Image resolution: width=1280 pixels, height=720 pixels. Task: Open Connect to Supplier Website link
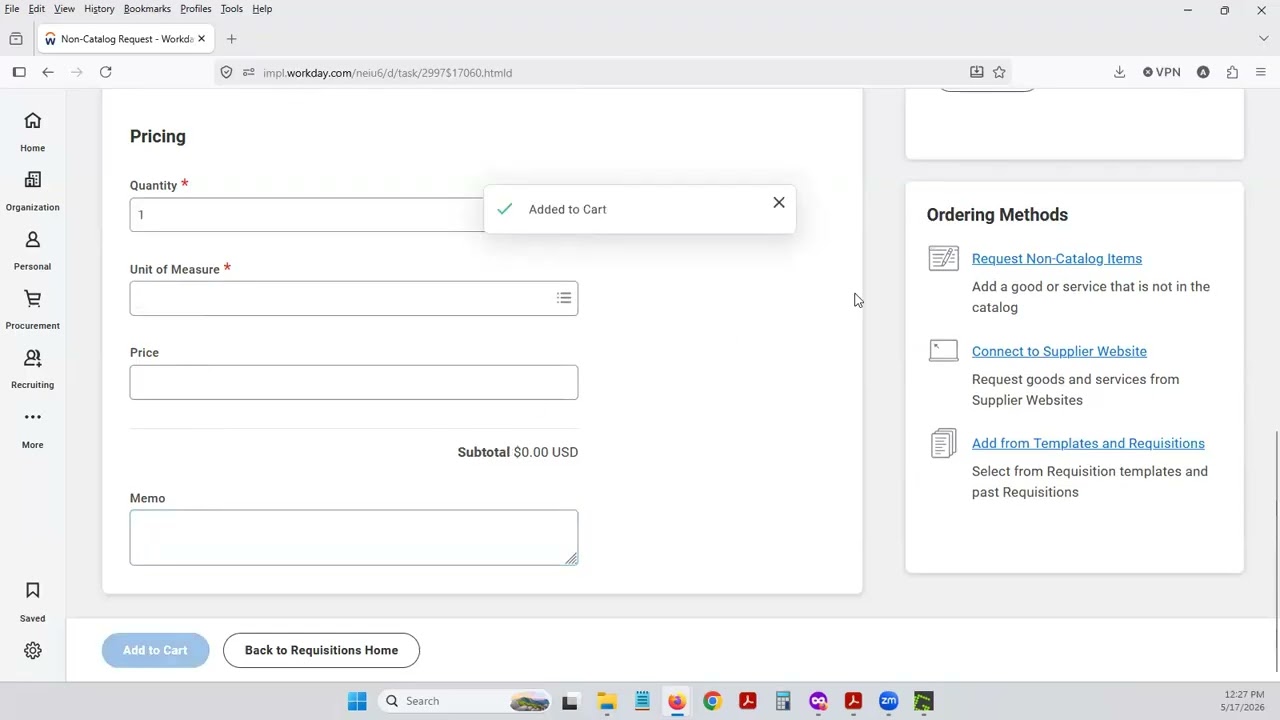(x=1059, y=351)
